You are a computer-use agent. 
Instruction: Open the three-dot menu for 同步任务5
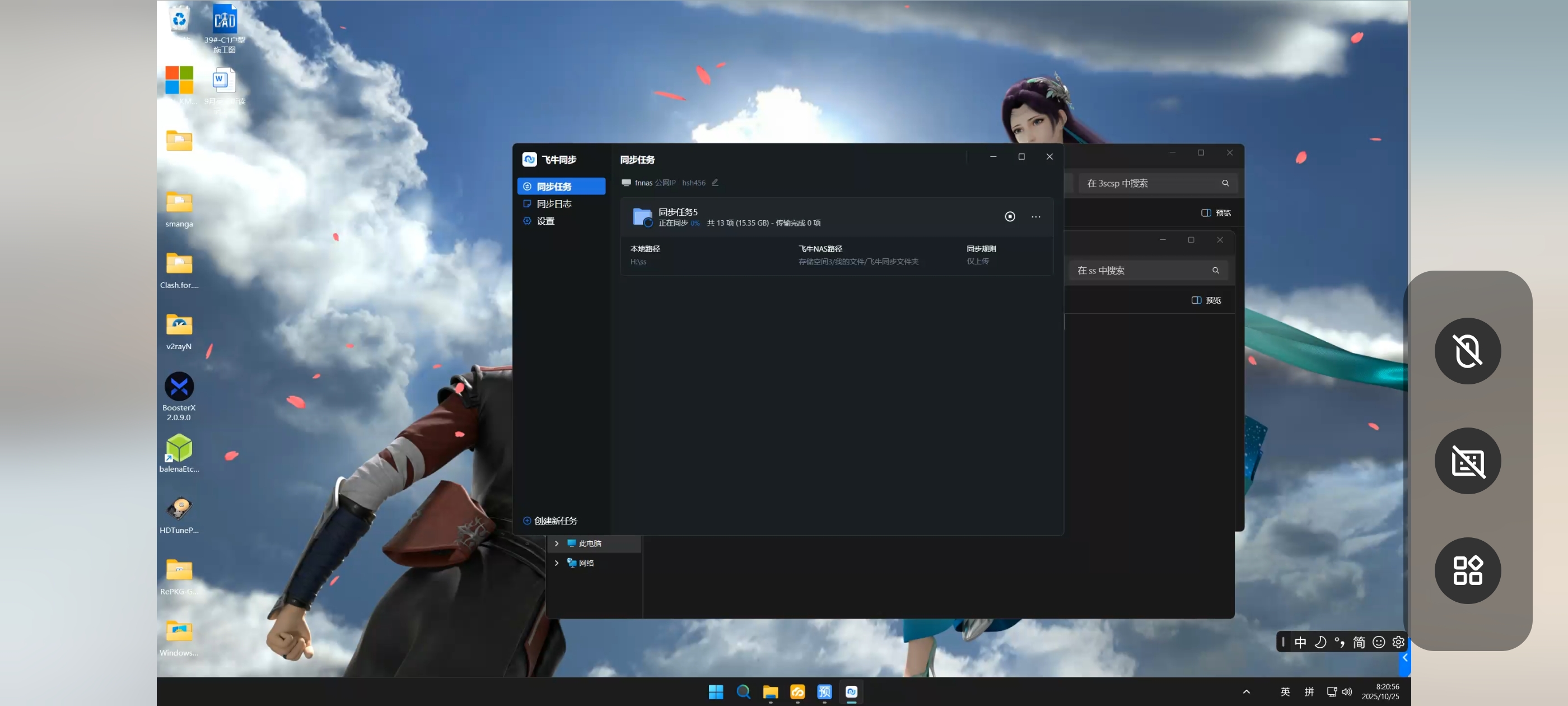(1035, 217)
